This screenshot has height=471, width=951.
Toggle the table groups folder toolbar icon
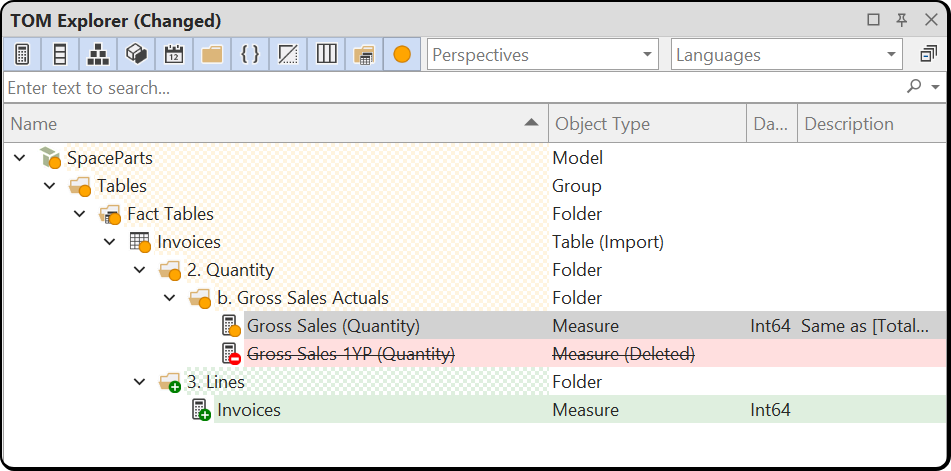(x=364, y=55)
